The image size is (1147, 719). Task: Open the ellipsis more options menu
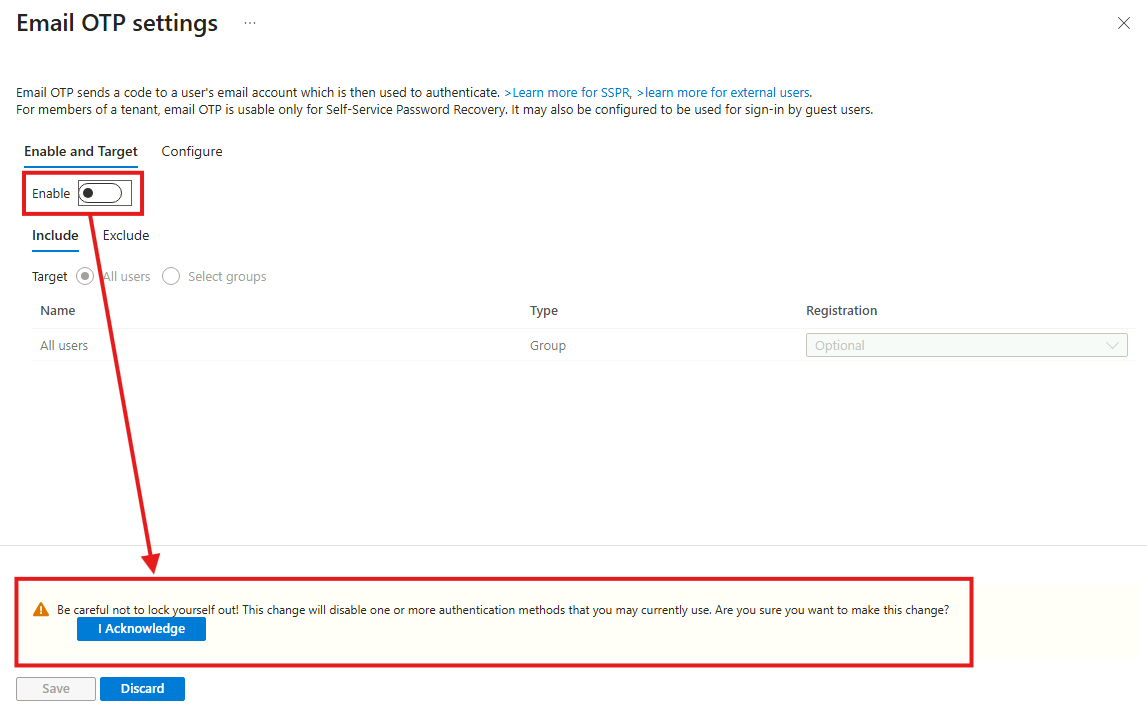[250, 23]
